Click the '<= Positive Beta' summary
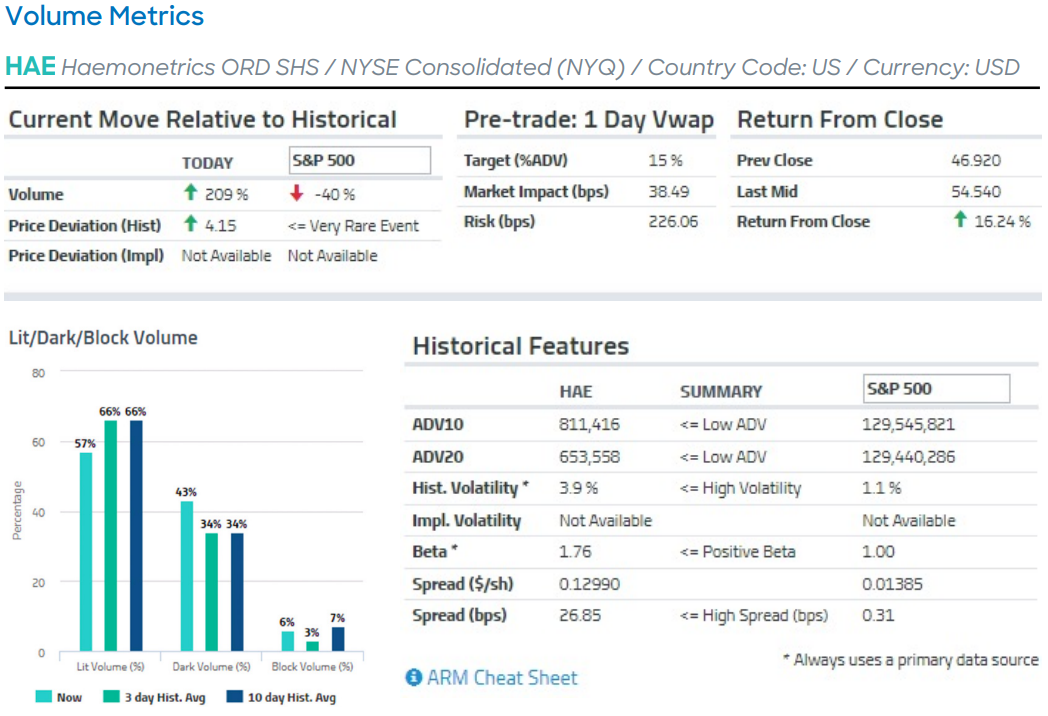1048x716 pixels. (738, 552)
